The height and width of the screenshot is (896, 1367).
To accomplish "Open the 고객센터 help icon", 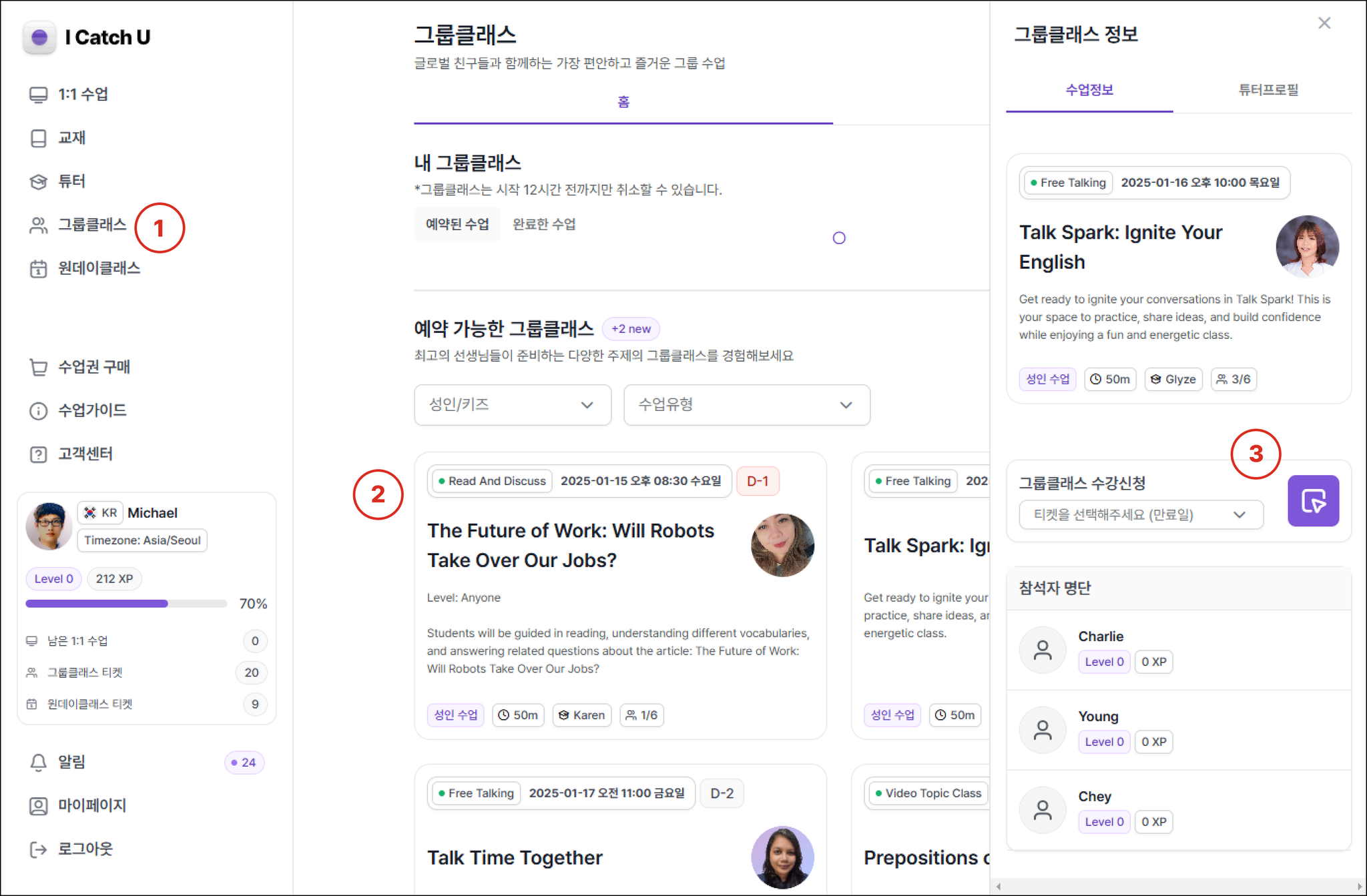I will tap(38, 454).
